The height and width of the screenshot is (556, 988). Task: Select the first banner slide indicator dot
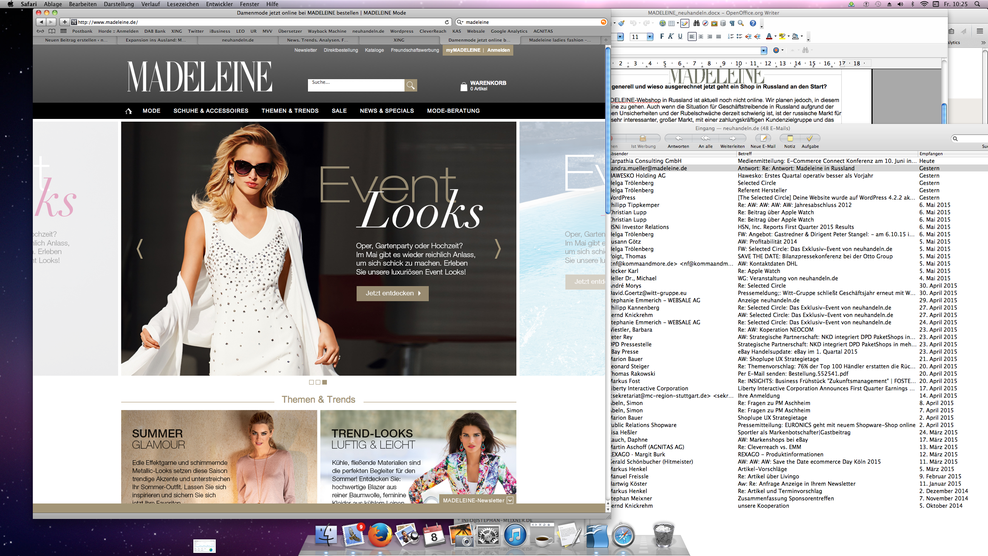coord(311,382)
